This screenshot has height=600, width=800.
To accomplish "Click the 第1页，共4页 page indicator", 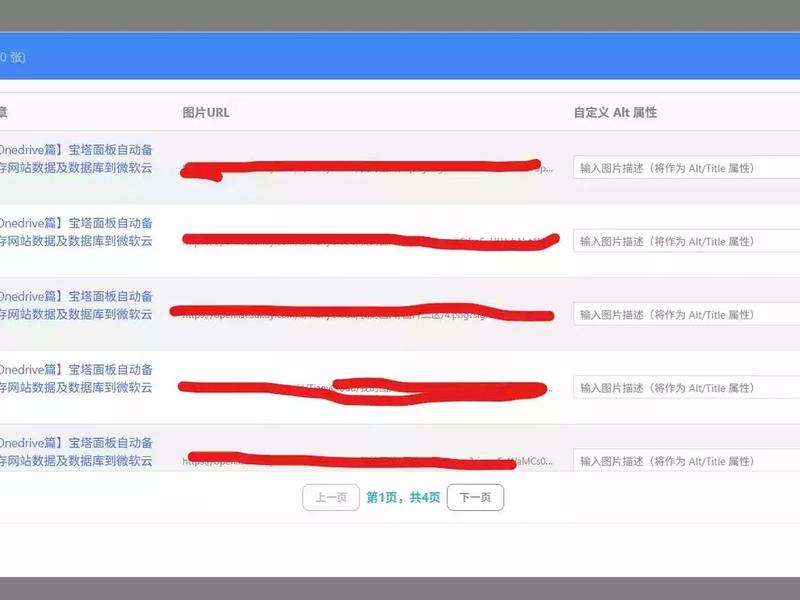I will click(x=403, y=497).
